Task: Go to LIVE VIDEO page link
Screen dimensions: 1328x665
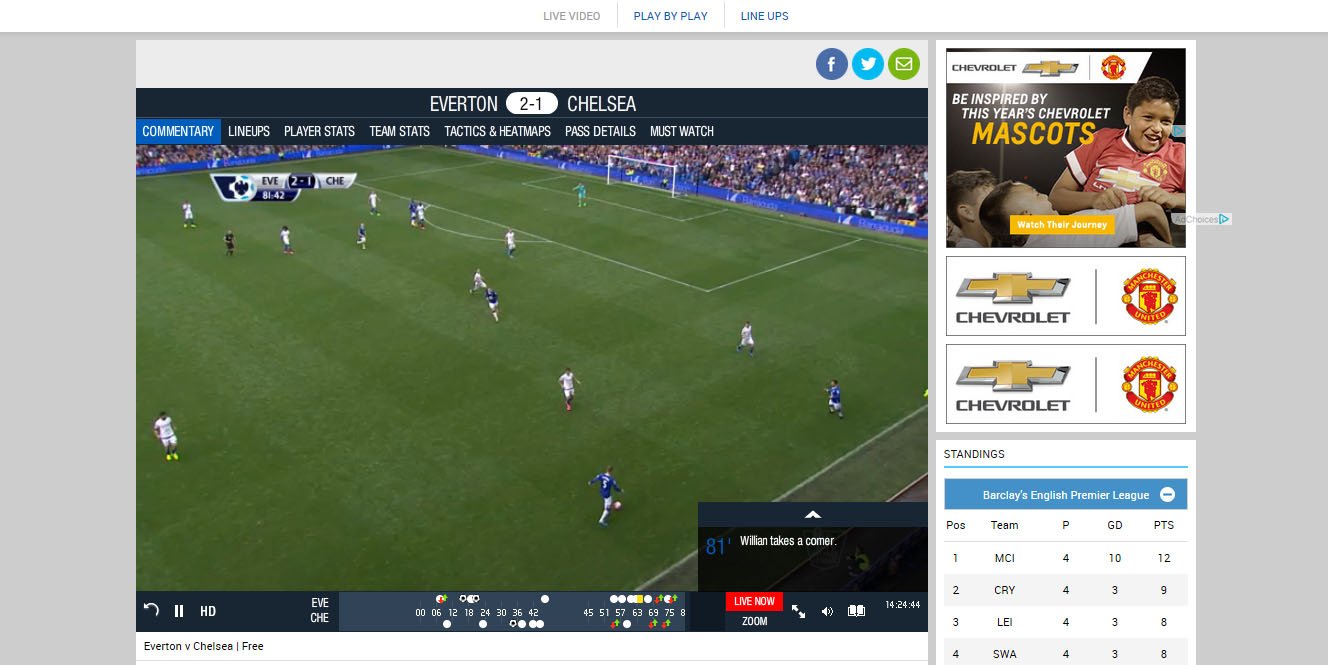Action: coord(571,16)
